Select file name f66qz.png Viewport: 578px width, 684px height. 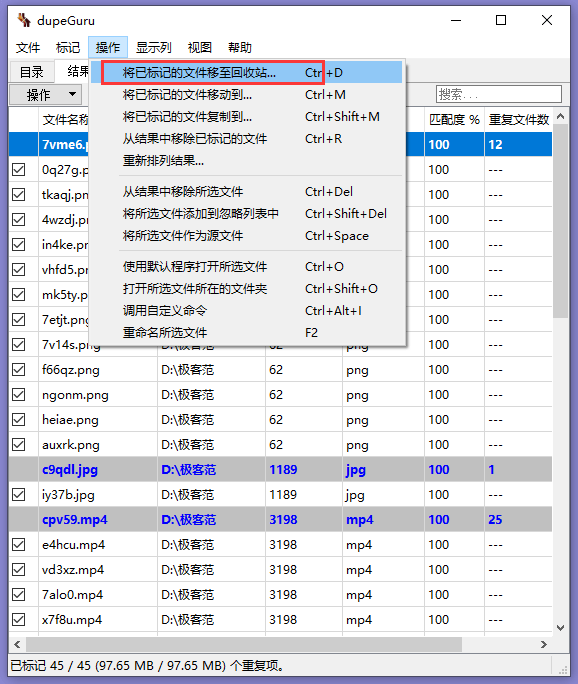71,370
